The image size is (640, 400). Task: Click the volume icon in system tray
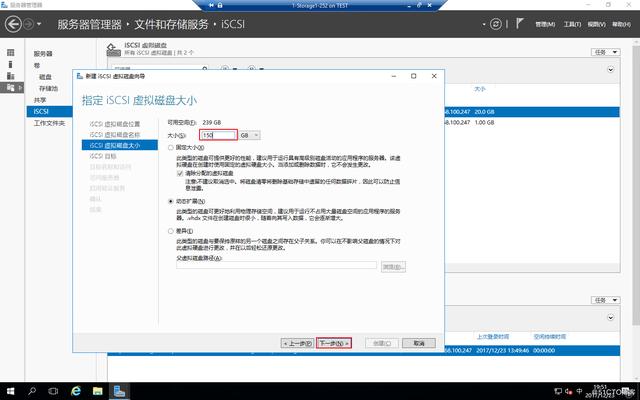click(x=568, y=391)
